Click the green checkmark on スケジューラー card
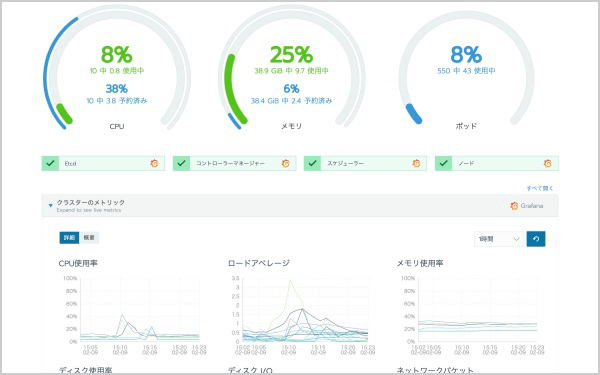Screen dimensions: 600x375 pyautogui.click(x=313, y=163)
